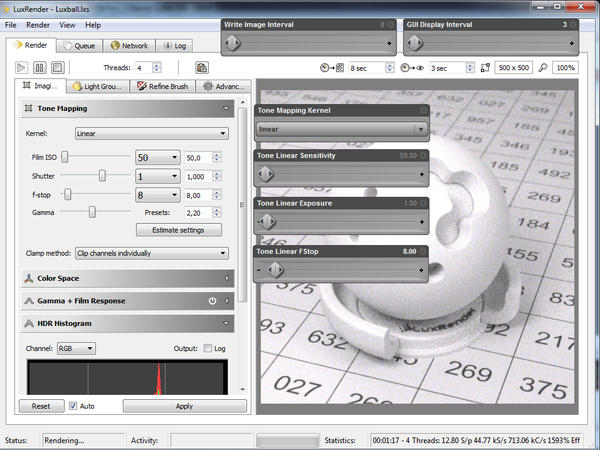Switch to the Log tab
This screenshot has width=600, height=450.
tap(174, 46)
